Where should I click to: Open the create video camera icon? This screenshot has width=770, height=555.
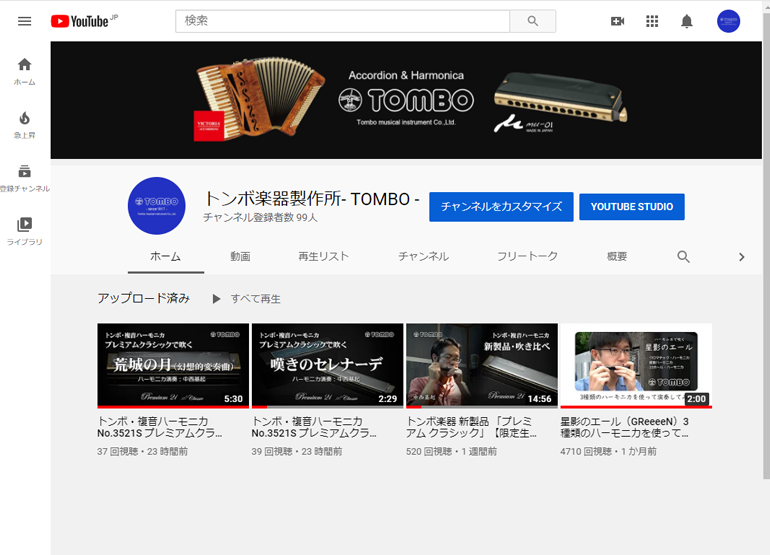tap(617, 21)
